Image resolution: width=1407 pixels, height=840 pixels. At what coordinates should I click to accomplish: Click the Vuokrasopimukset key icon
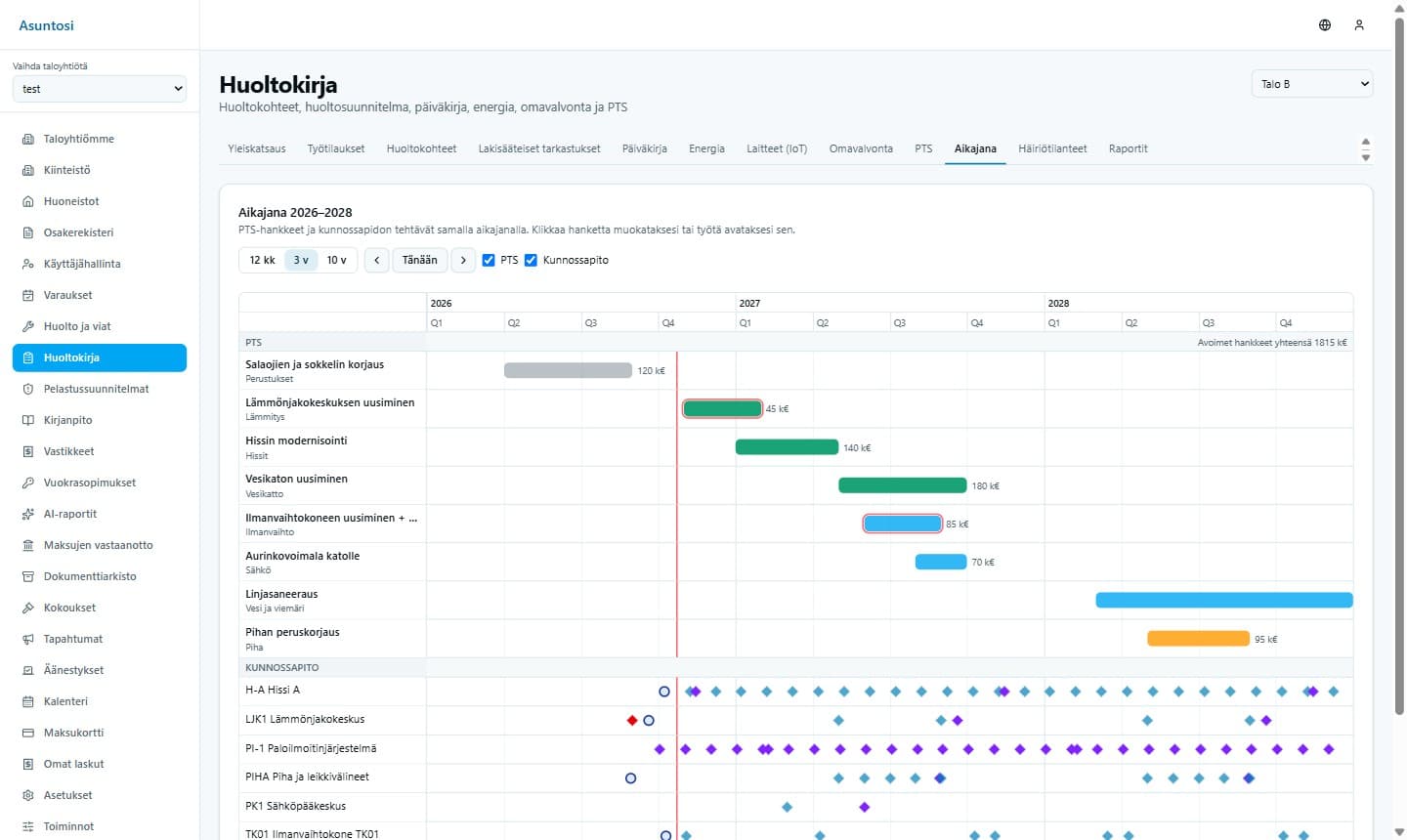pyautogui.click(x=28, y=483)
